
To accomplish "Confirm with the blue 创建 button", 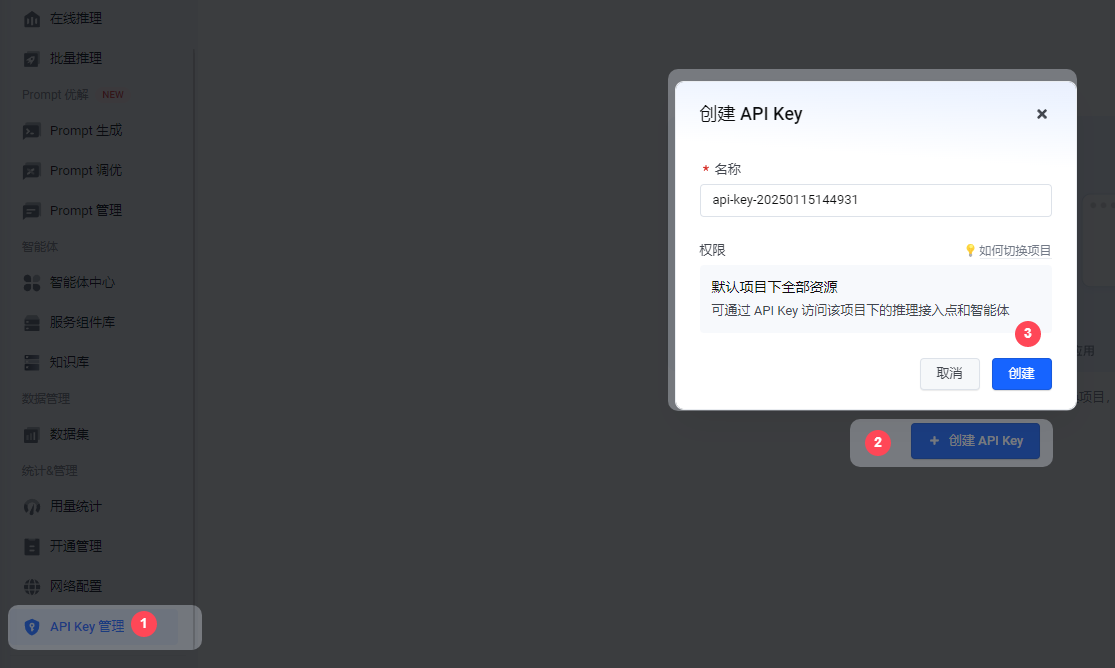I will pos(1021,373).
